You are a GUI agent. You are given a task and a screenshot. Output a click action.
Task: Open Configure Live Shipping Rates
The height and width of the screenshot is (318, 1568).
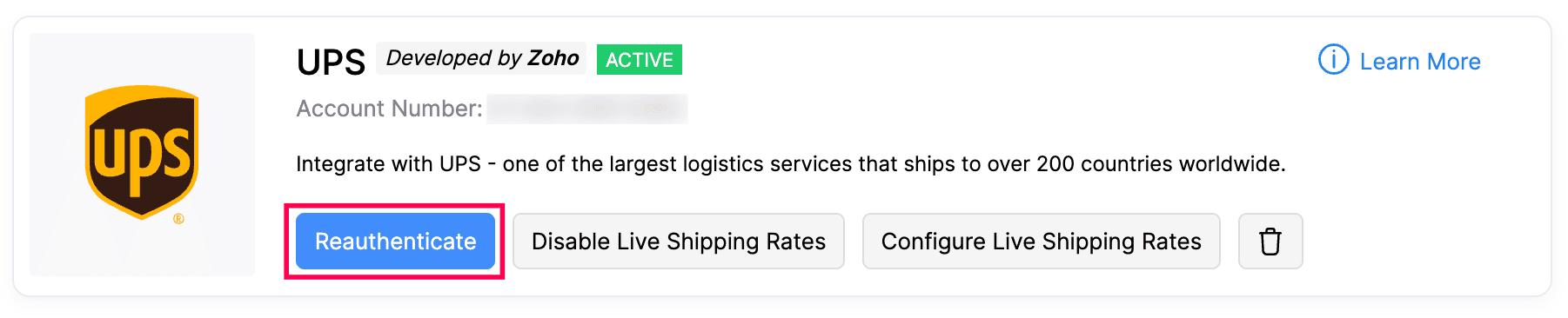(1041, 242)
